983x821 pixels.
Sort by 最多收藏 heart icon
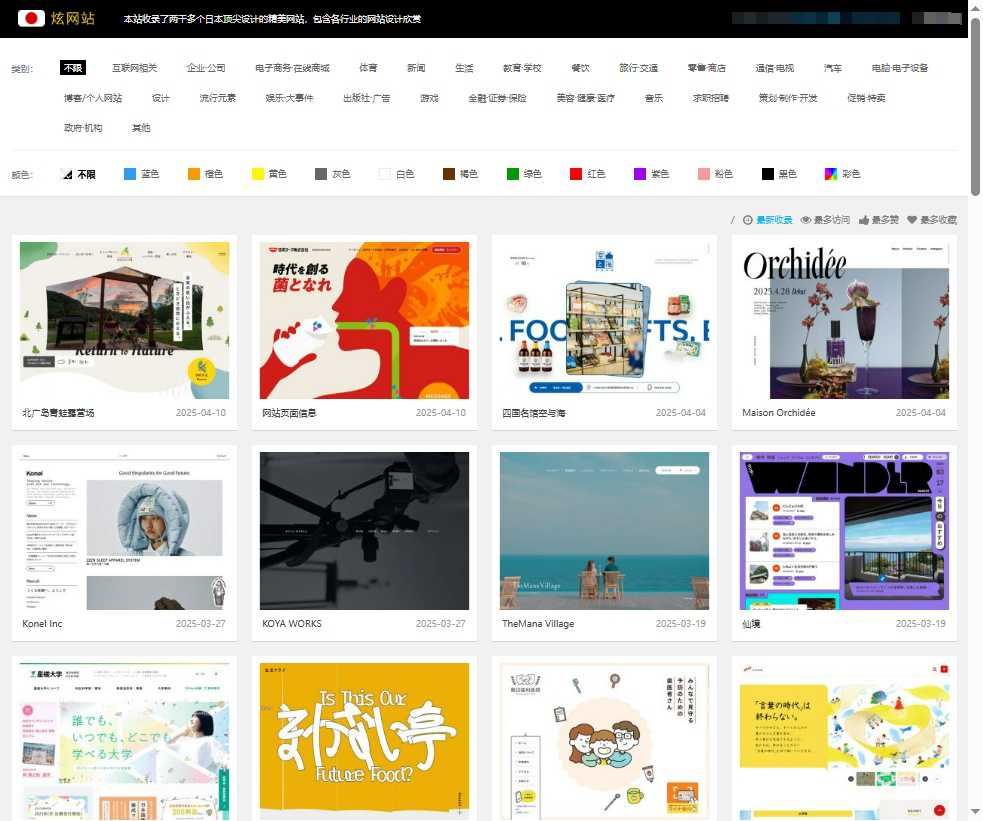click(912, 220)
